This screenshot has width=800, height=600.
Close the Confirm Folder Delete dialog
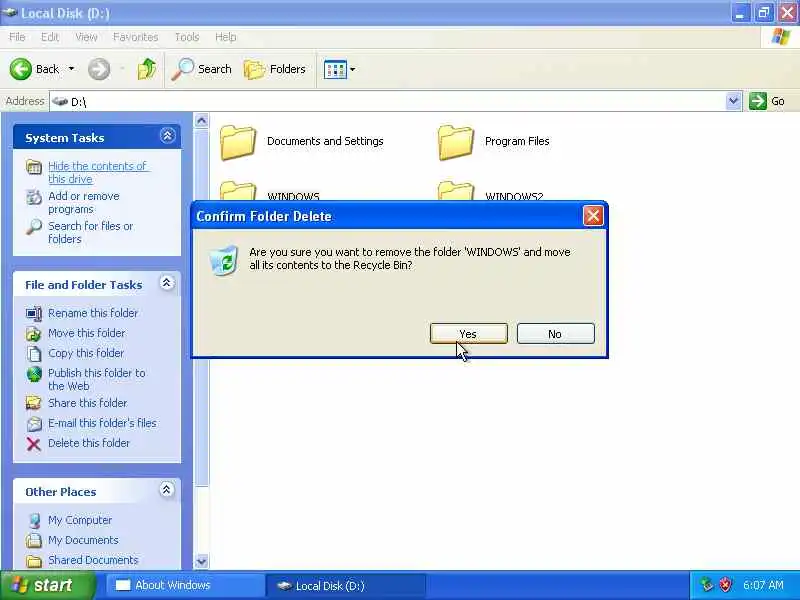pos(593,216)
